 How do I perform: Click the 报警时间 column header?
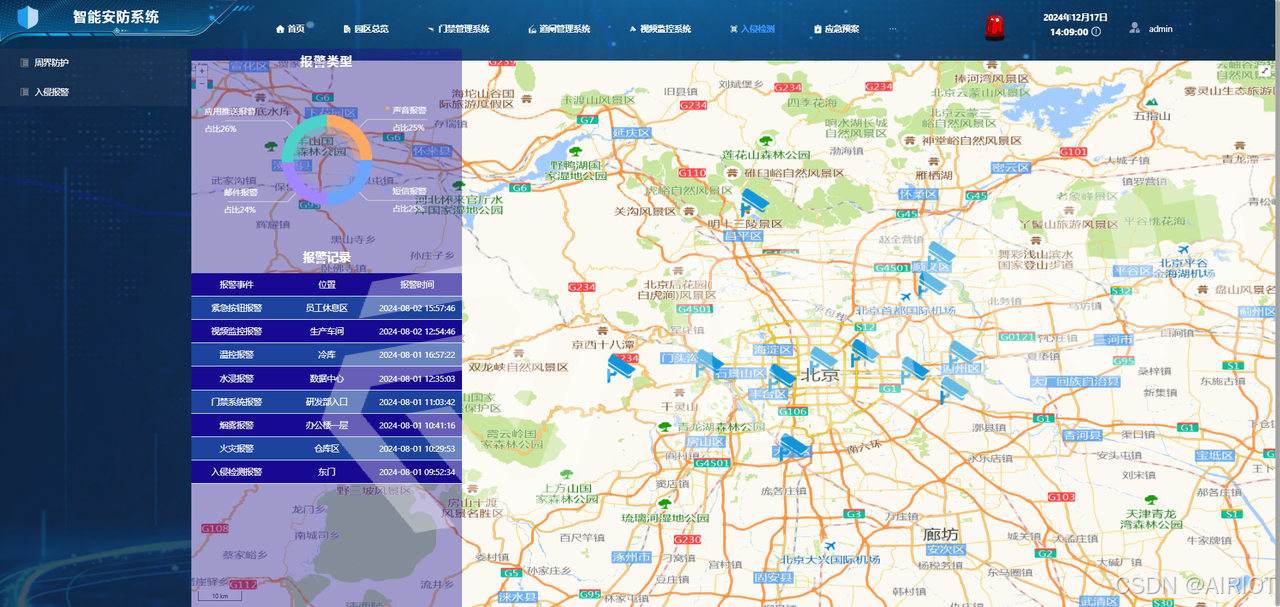[x=417, y=285]
